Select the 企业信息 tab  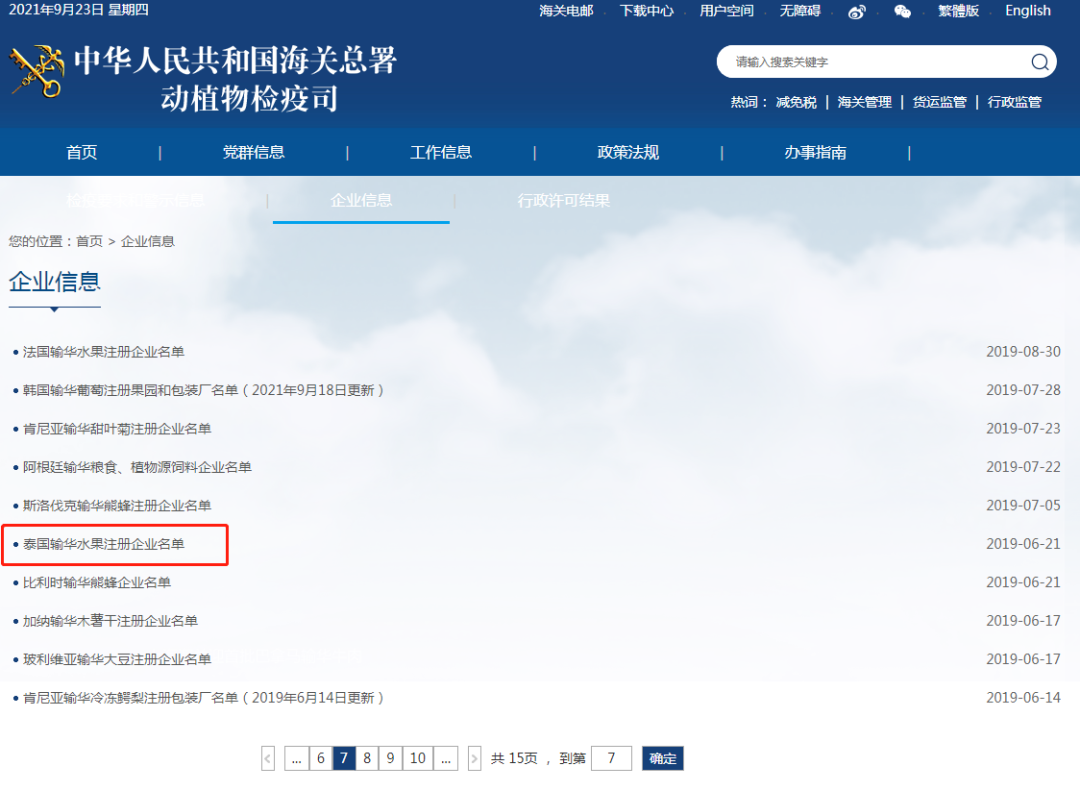tap(361, 200)
